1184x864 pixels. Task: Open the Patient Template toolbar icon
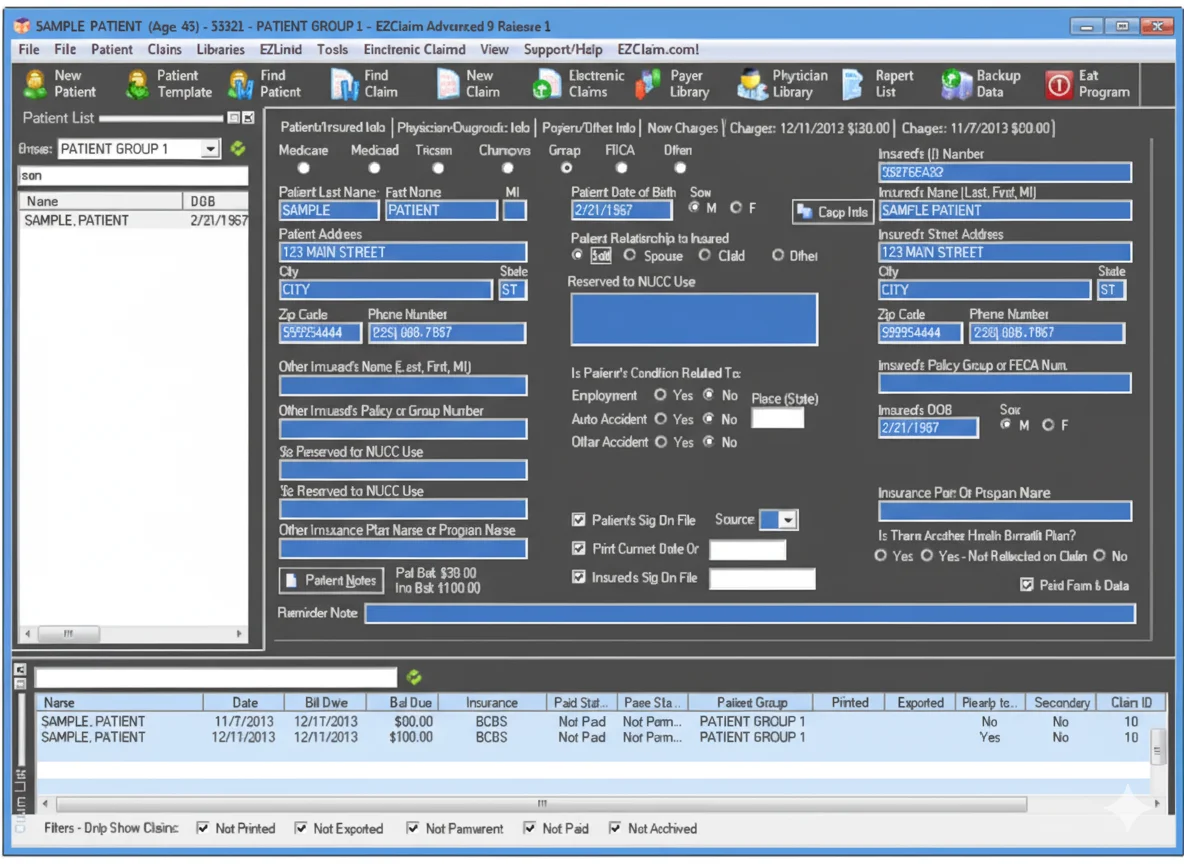tap(137, 84)
